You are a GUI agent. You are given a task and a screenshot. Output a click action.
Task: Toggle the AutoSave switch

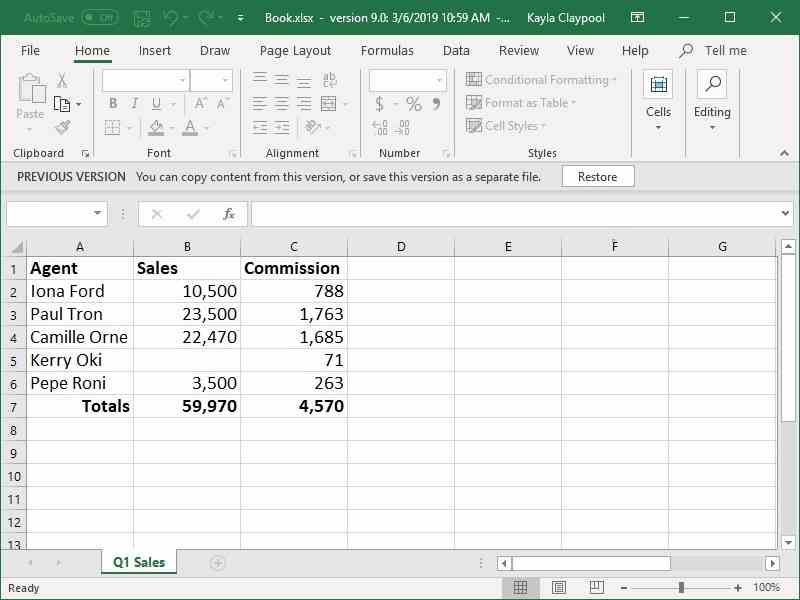pyautogui.click(x=99, y=18)
